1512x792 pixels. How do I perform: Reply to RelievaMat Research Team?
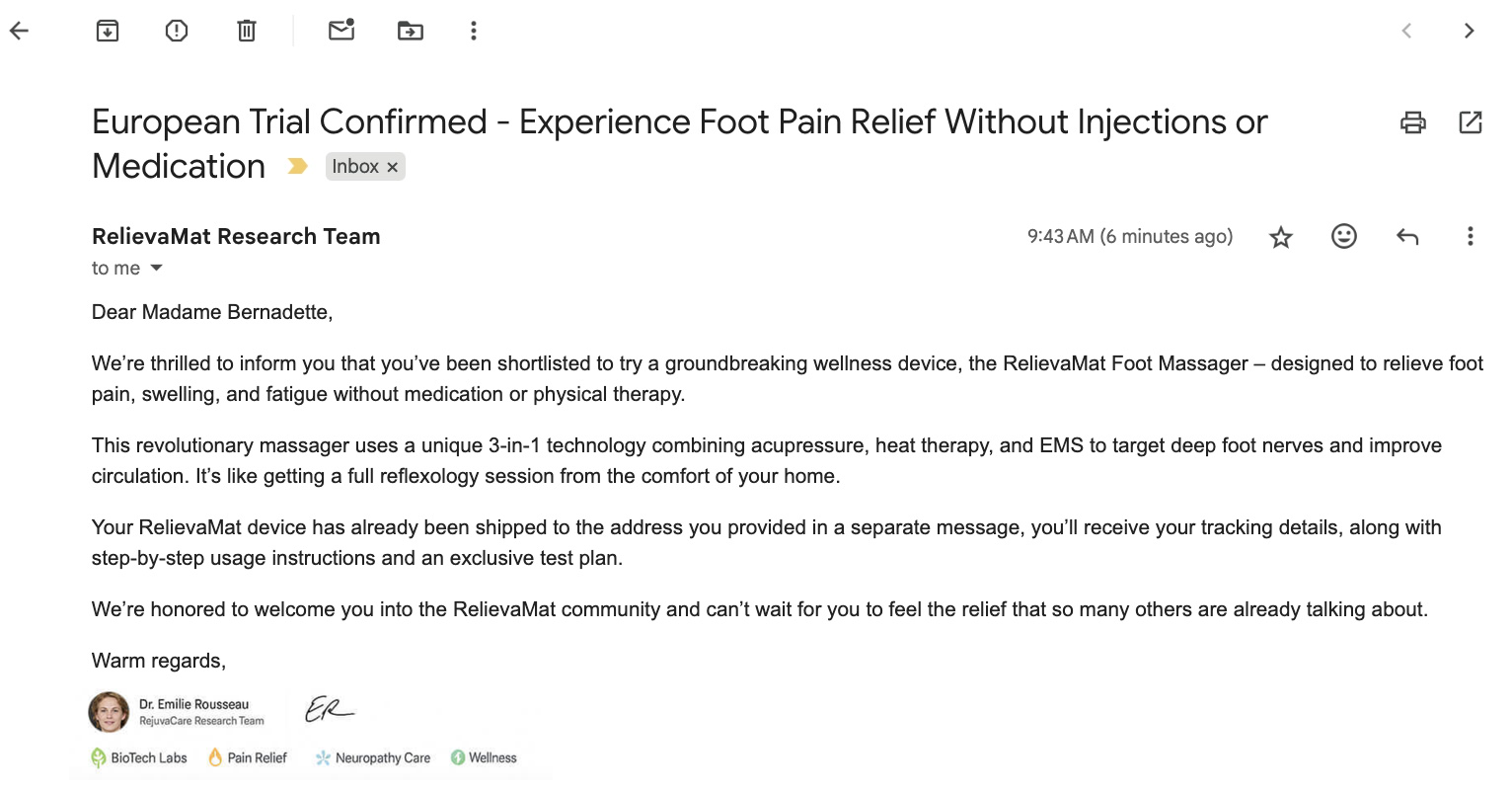1407,236
